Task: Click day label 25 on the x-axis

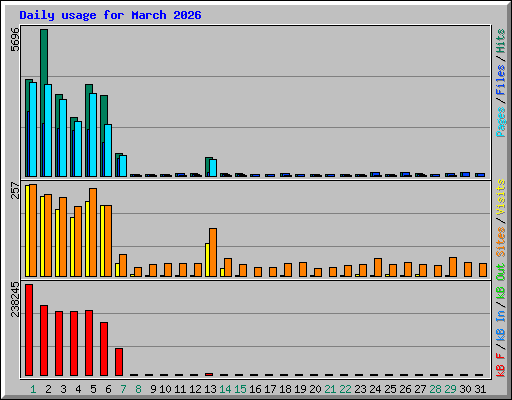Action: [x=390, y=389]
